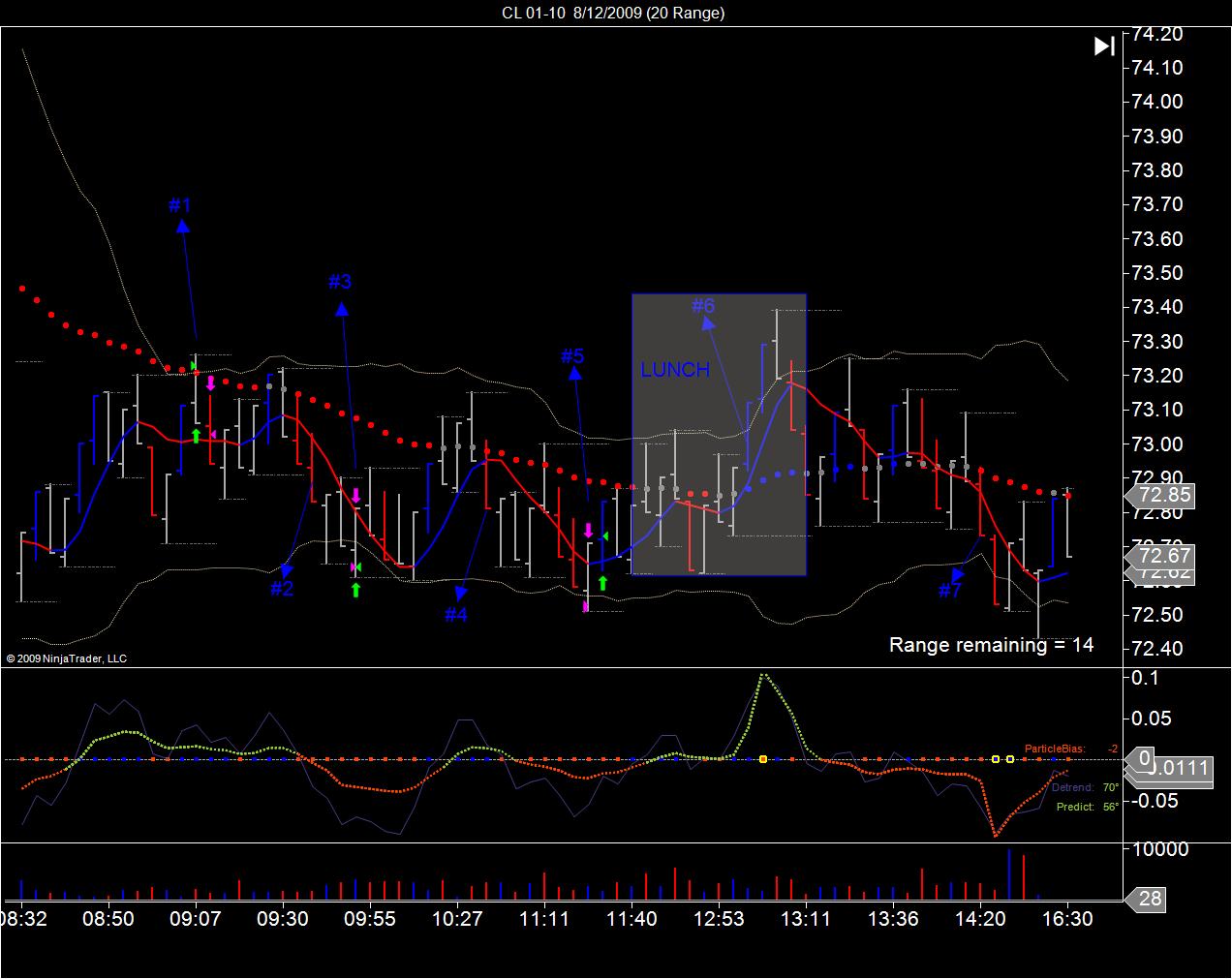Screen dimensions: 1232x979
Task: Click the #7 arrowhead marker
Action: [958, 576]
